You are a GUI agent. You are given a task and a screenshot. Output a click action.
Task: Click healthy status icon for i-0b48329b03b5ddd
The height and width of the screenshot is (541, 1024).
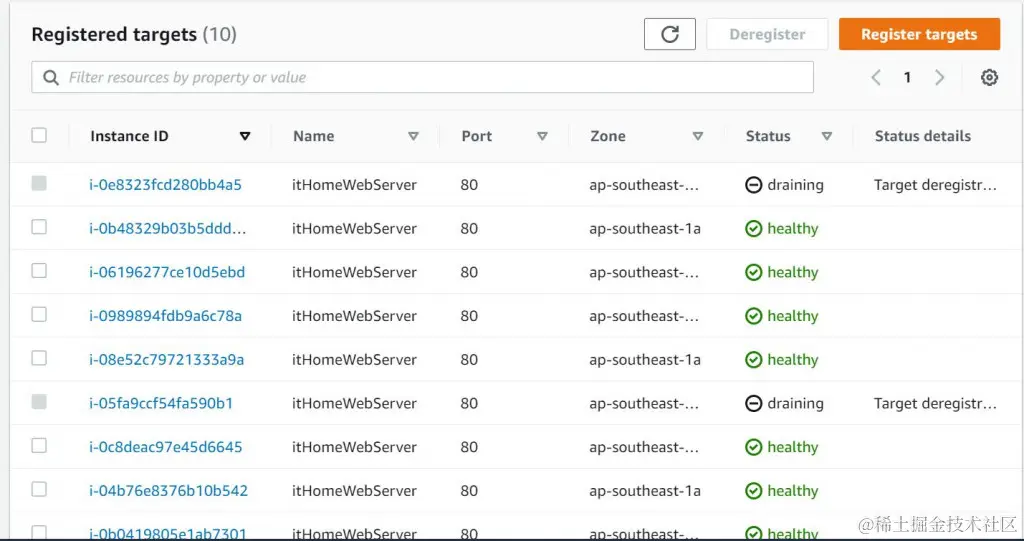pos(754,229)
